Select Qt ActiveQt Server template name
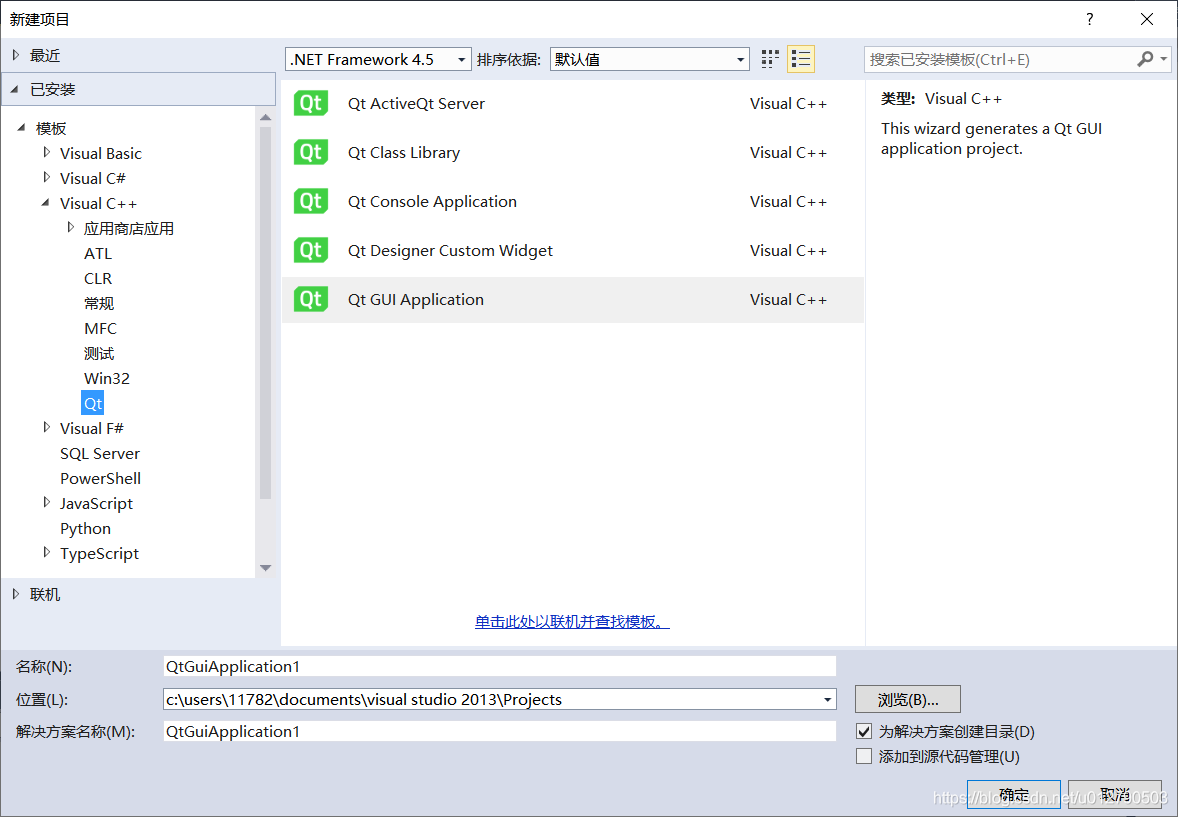Image resolution: width=1178 pixels, height=817 pixels. pos(416,104)
